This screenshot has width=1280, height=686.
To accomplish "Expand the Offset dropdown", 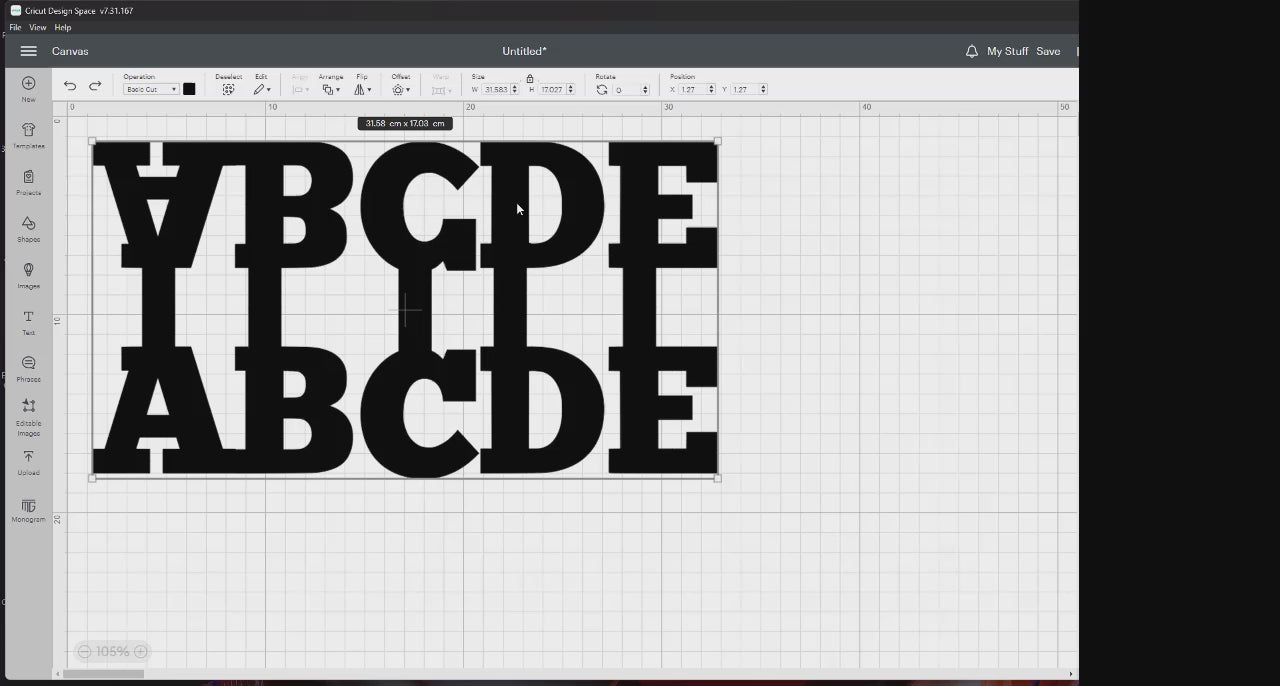I will tap(401, 90).
